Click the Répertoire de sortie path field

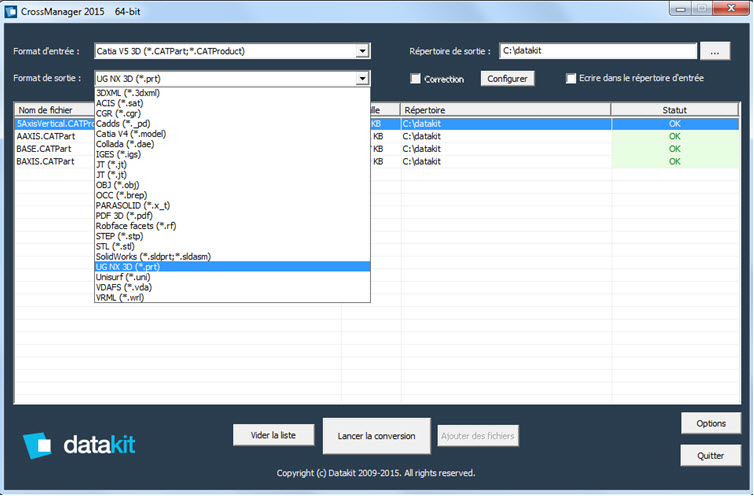point(598,51)
